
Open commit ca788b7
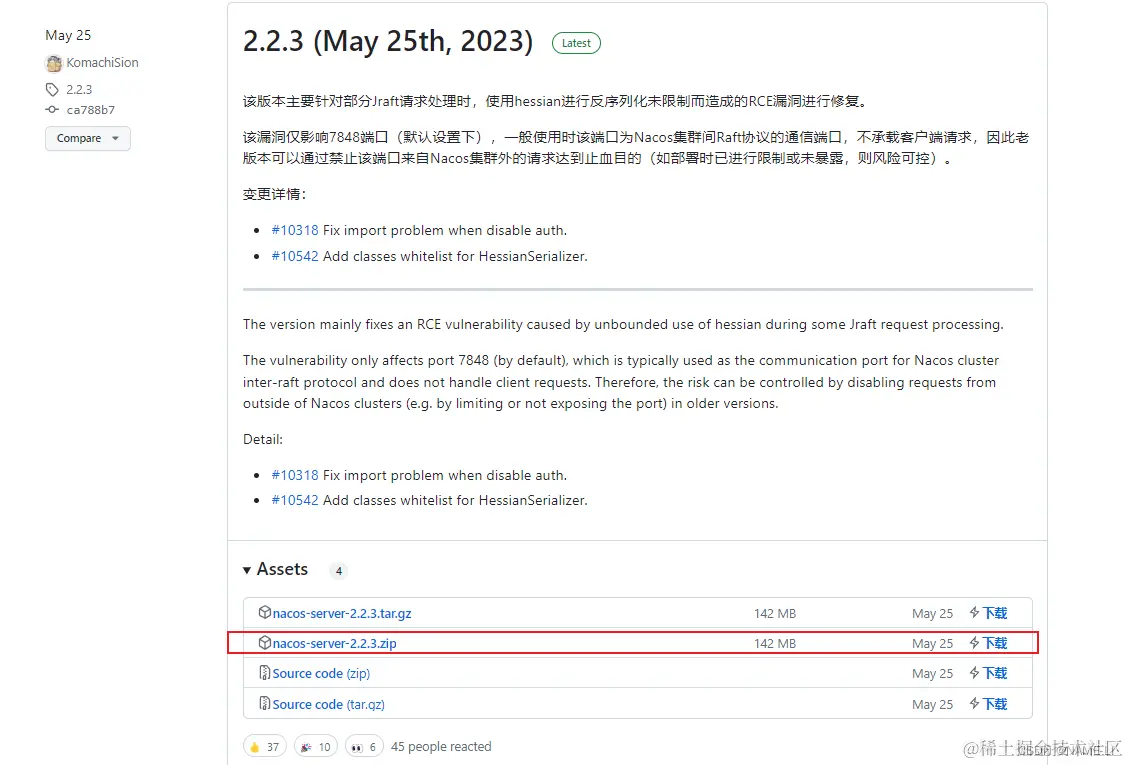pyautogui.click(x=91, y=110)
